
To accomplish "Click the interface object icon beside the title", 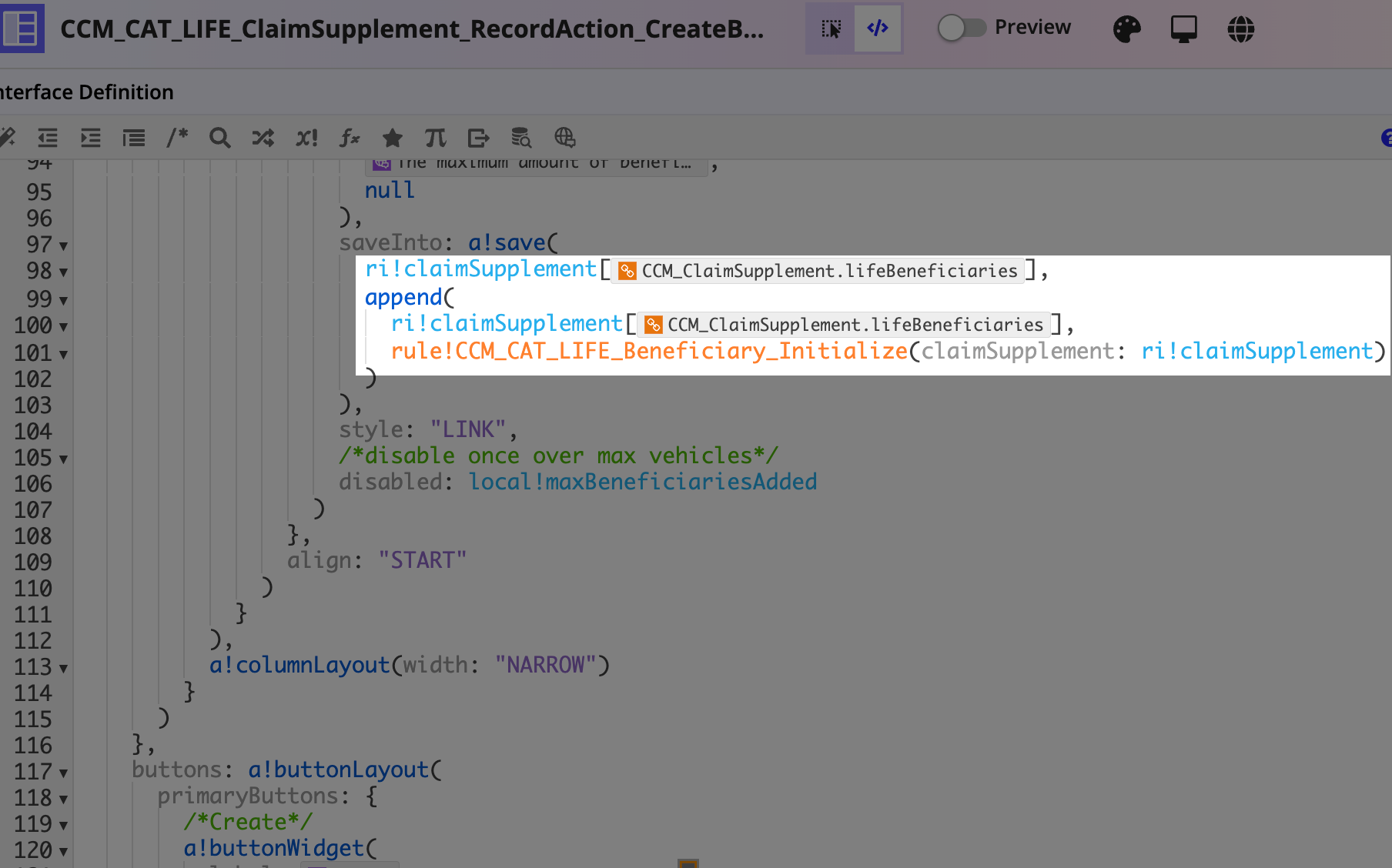I will point(22,28).
